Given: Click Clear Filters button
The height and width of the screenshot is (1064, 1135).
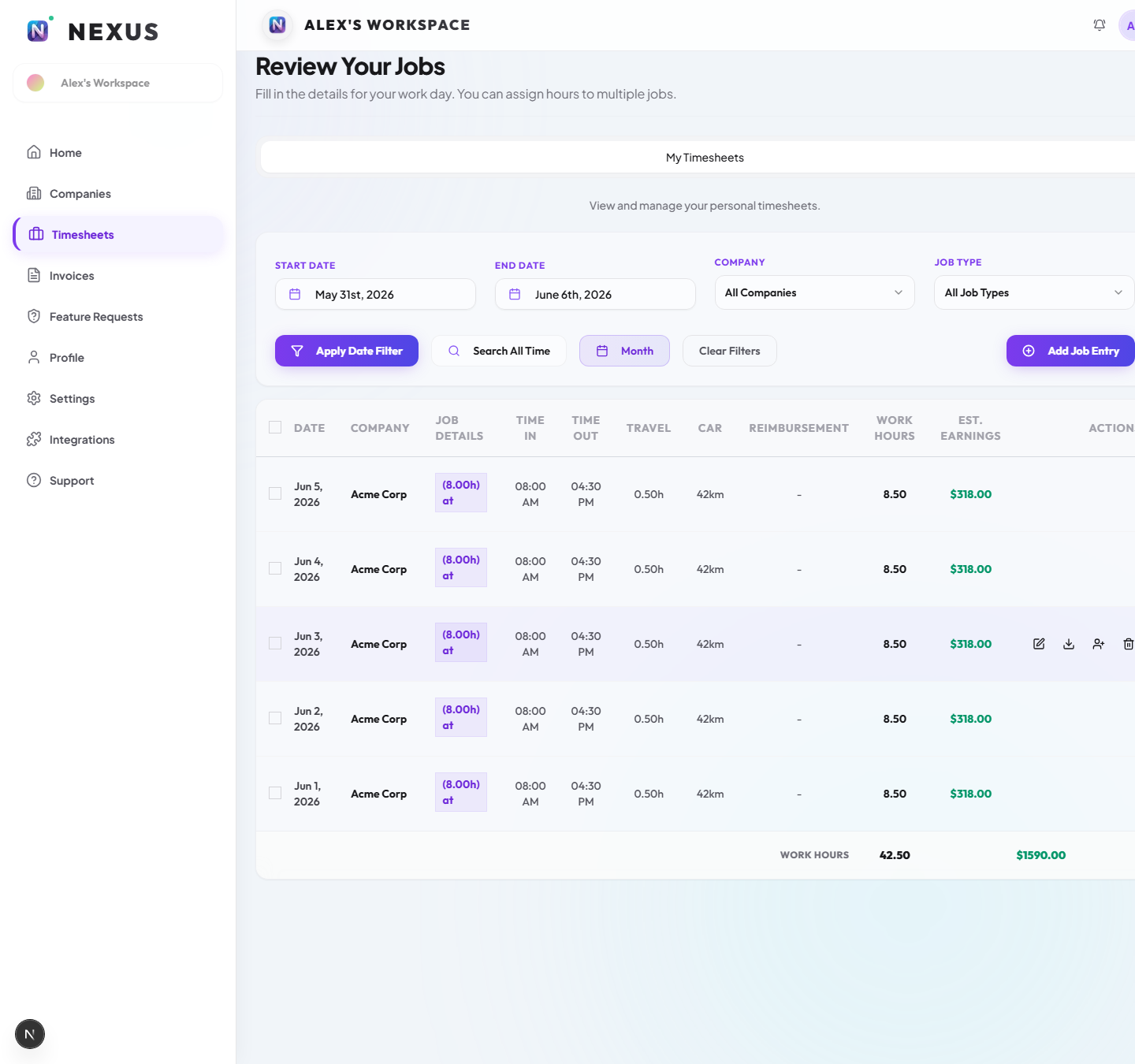Looking at the screenshot, I should (730, 351).
